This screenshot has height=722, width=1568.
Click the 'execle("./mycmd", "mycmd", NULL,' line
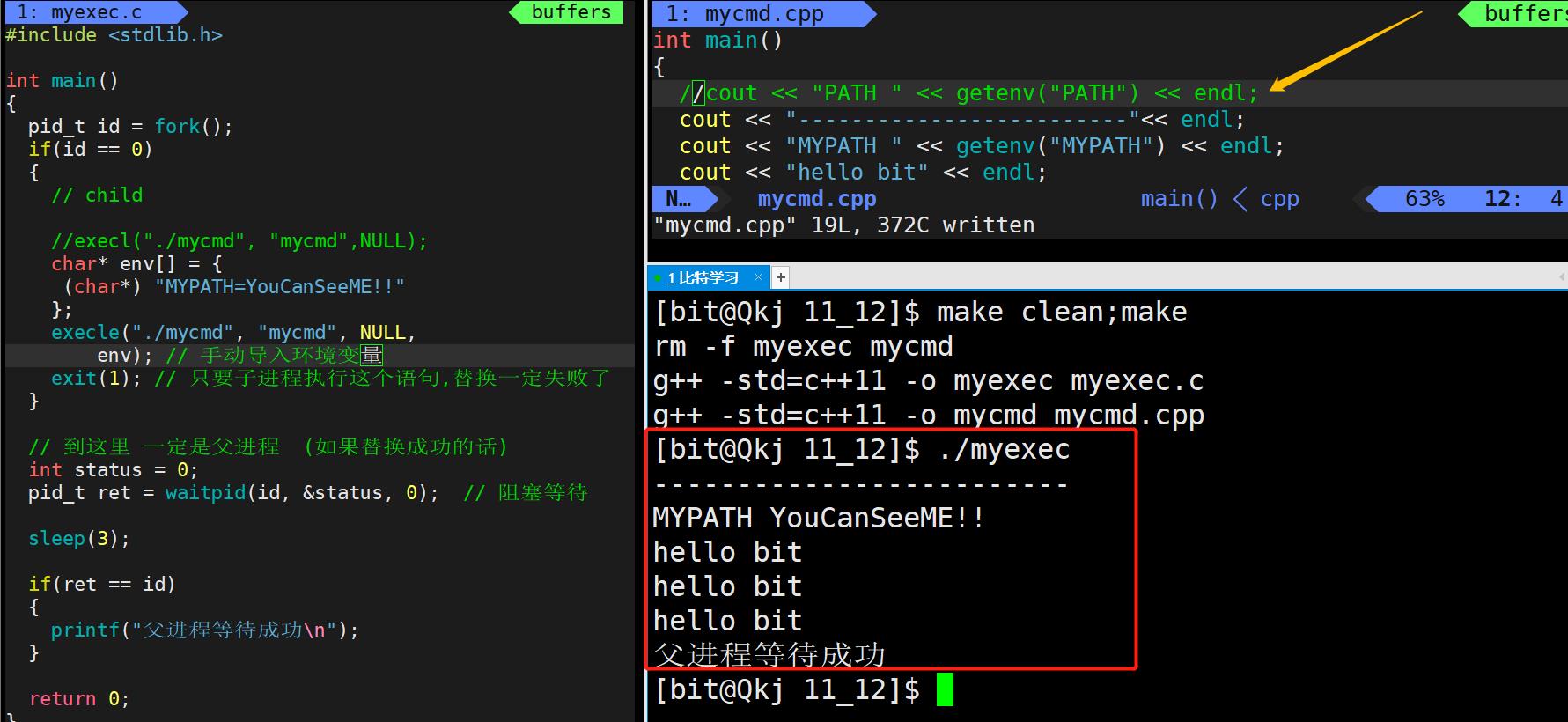point(233,333)
